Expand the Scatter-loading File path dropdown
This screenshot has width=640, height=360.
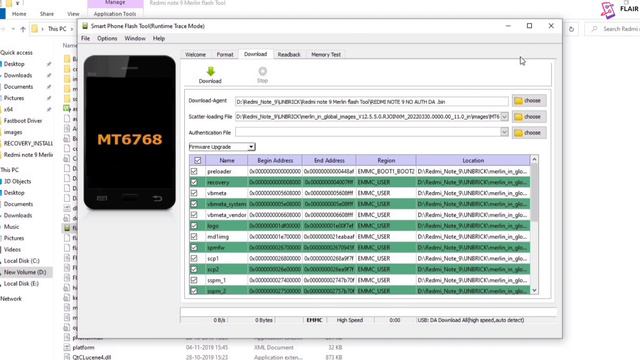coord(504,117)
